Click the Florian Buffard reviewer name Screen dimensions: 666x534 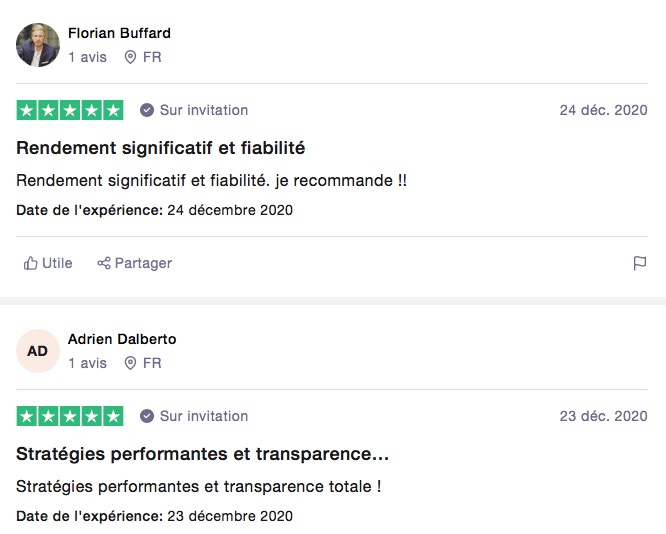[119, 33]
